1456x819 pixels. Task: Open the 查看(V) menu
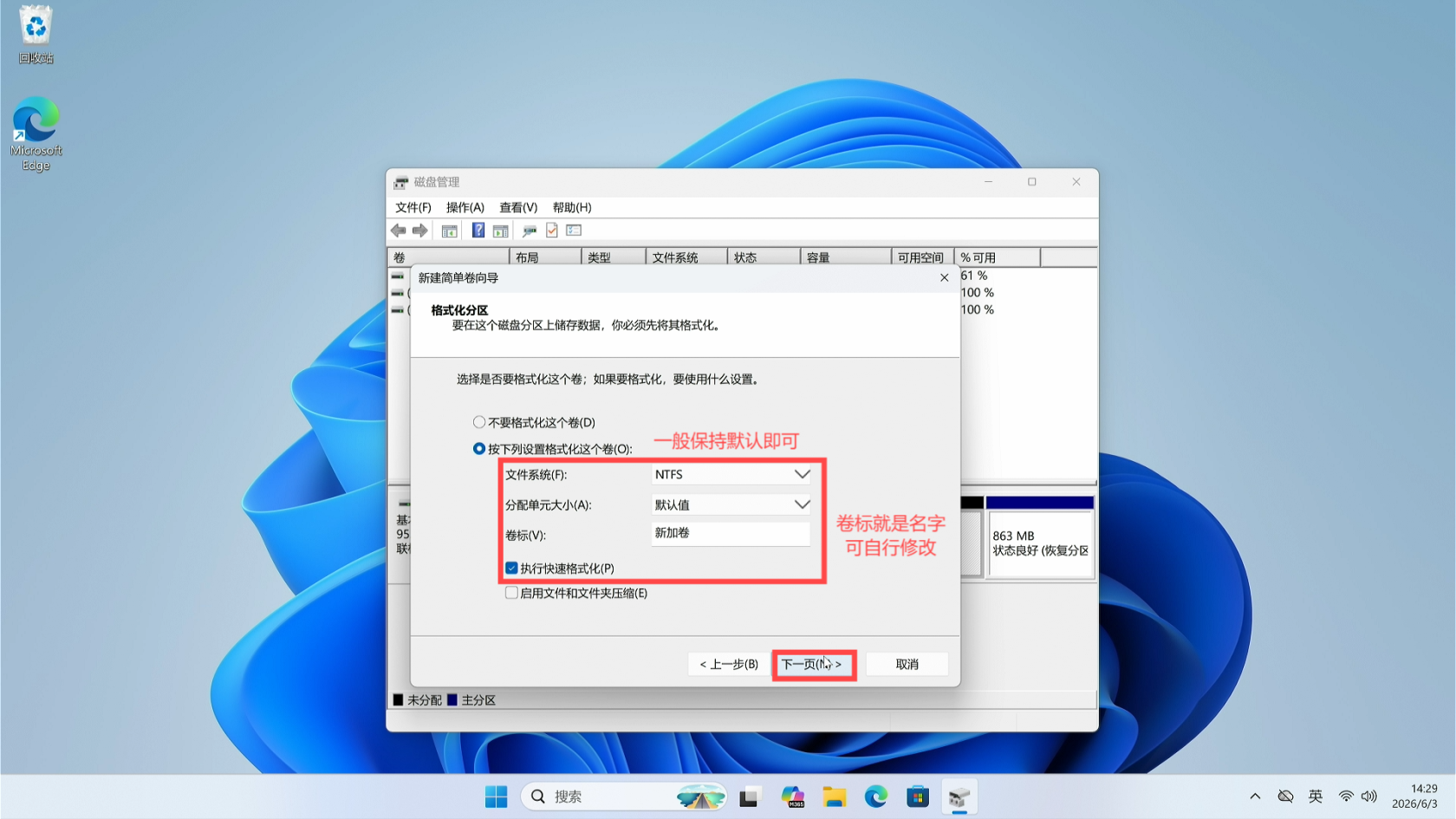518,208
